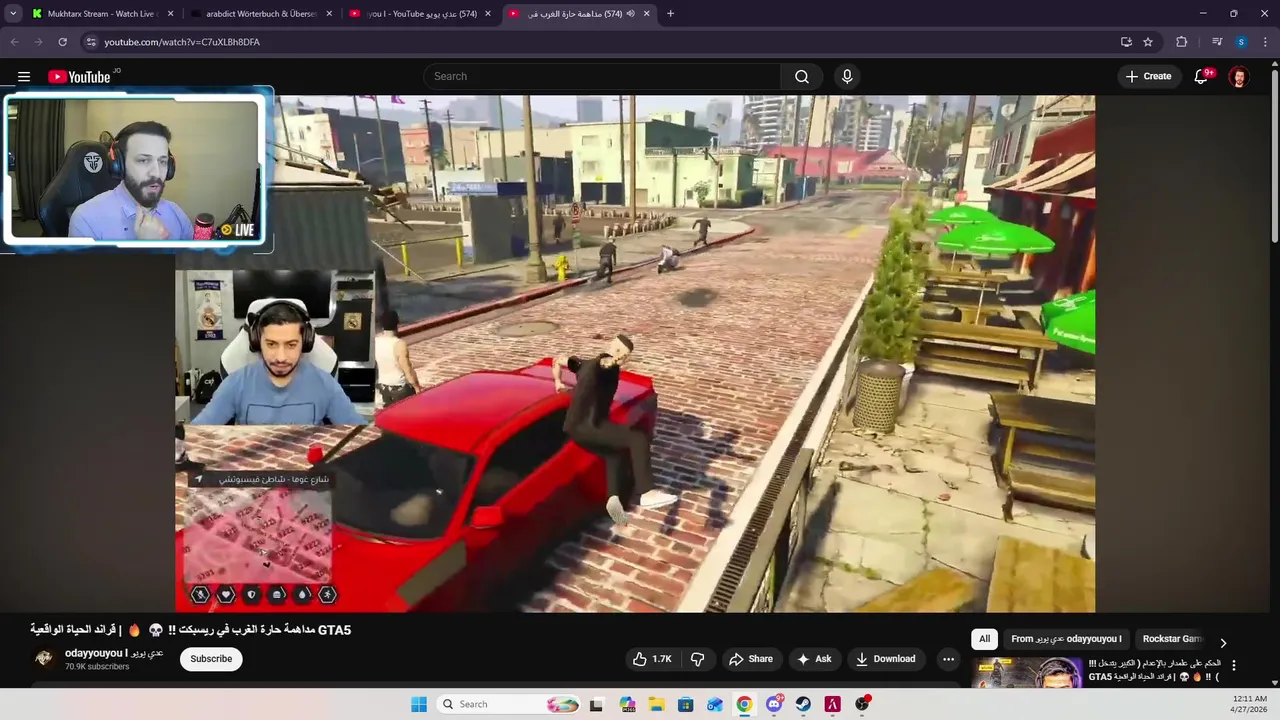Open Discord from the taskbar
The height and width of the screenshot is (720, 1280).
coord(774,704)
